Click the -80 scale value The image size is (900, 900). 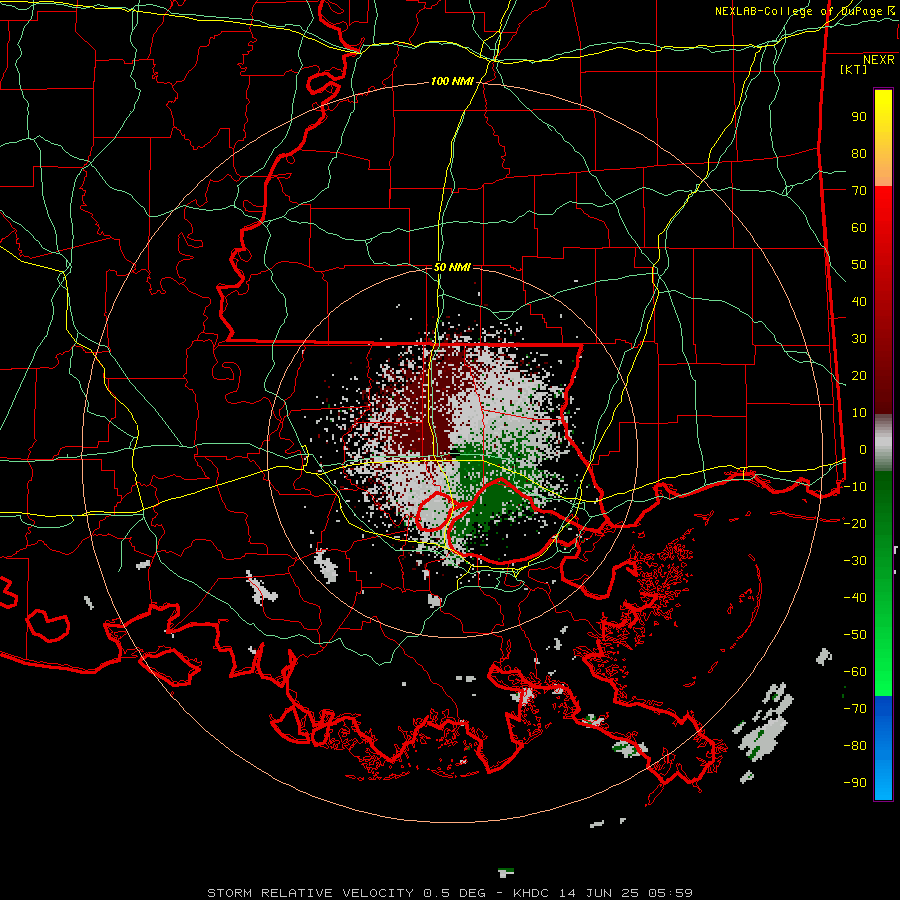tap(855, 746)
